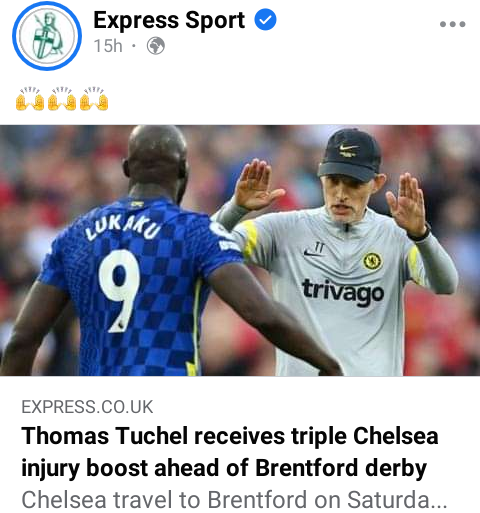Click the Nike swoosh on the cap
Viewport: 480px width, 513px height.
click(349, 147)
